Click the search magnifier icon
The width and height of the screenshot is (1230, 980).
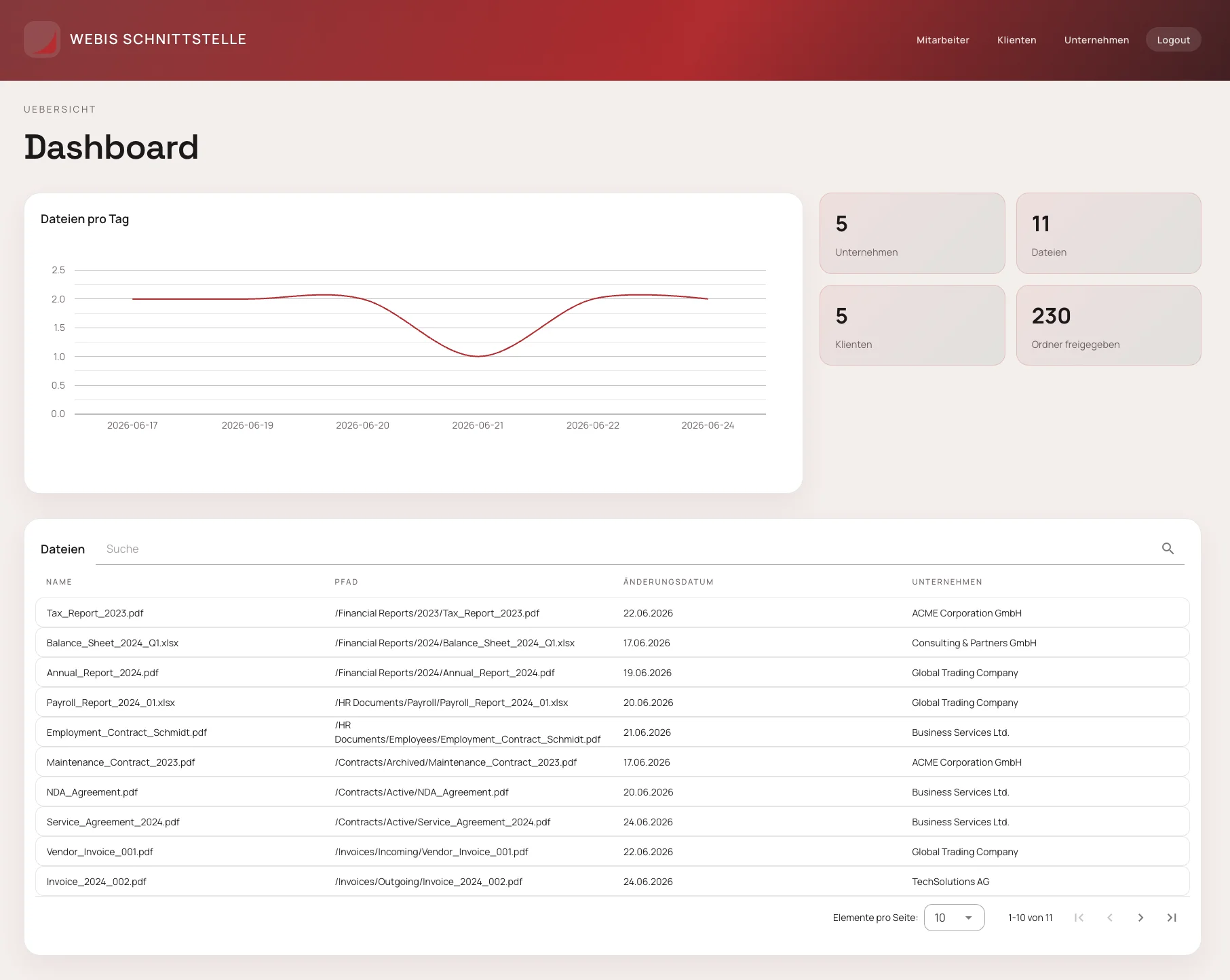pyautogui.click(x=1168, y=549)
